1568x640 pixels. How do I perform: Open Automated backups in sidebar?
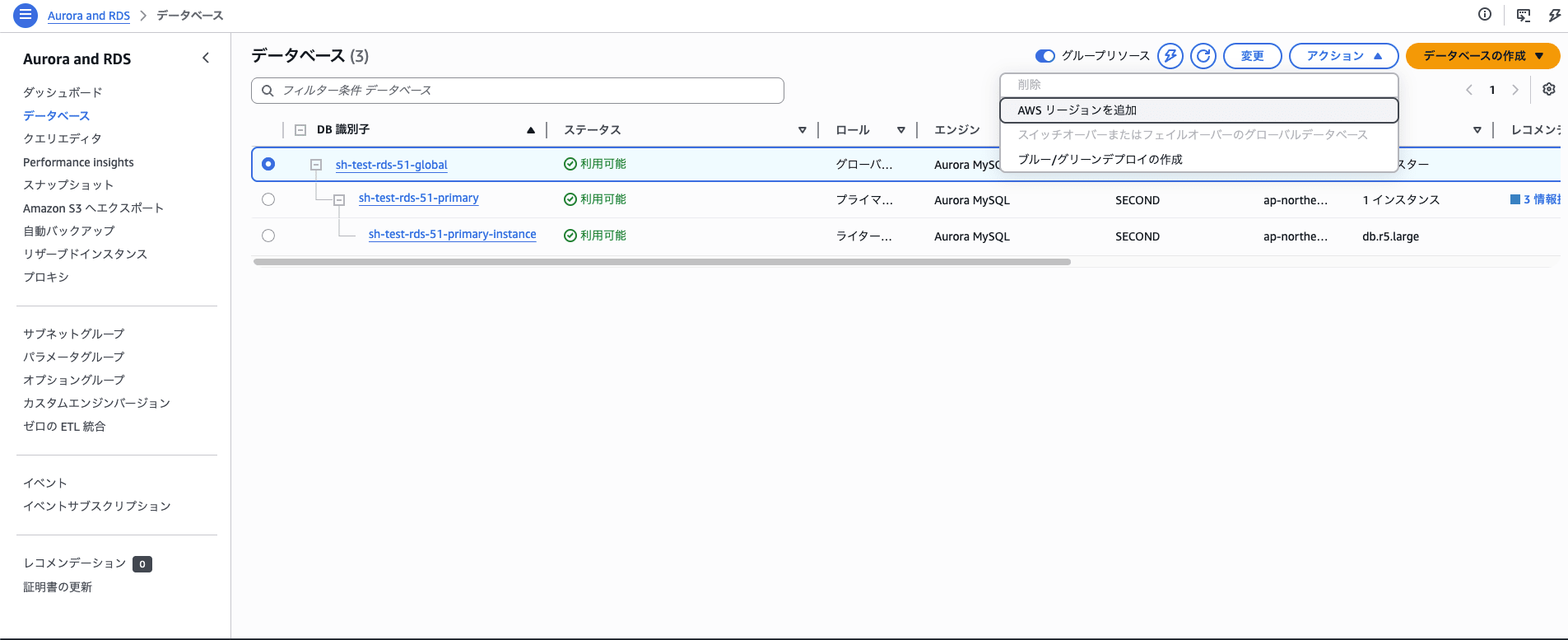pos(69,231)
